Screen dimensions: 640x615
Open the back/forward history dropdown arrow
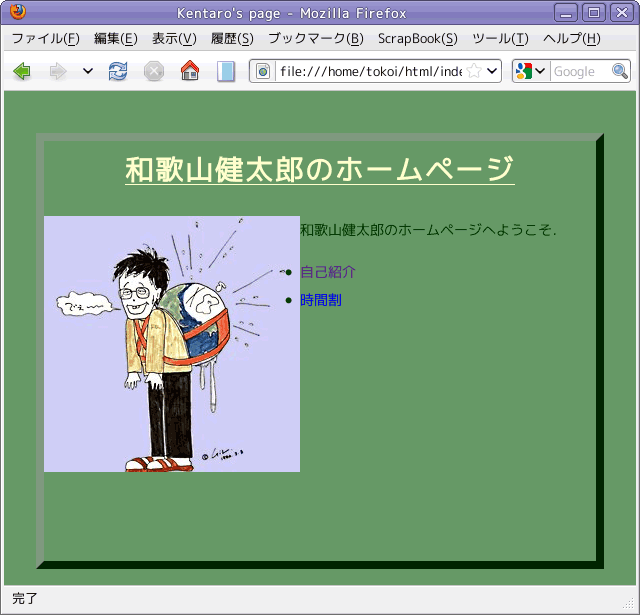88,71
